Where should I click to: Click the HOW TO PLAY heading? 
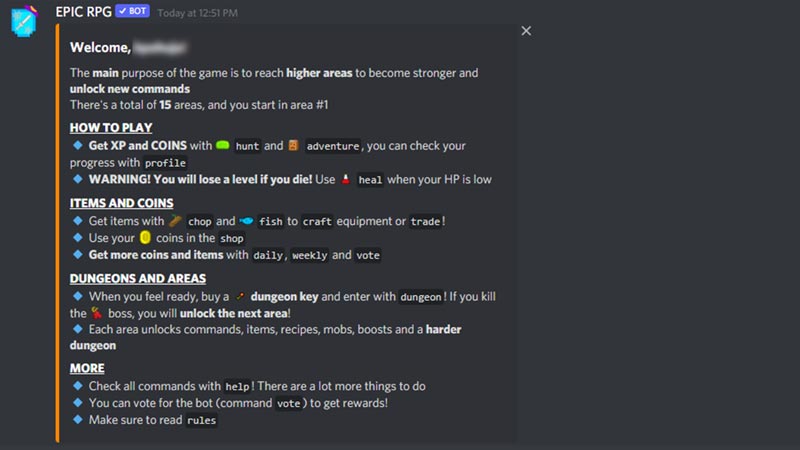click(111, 128)
